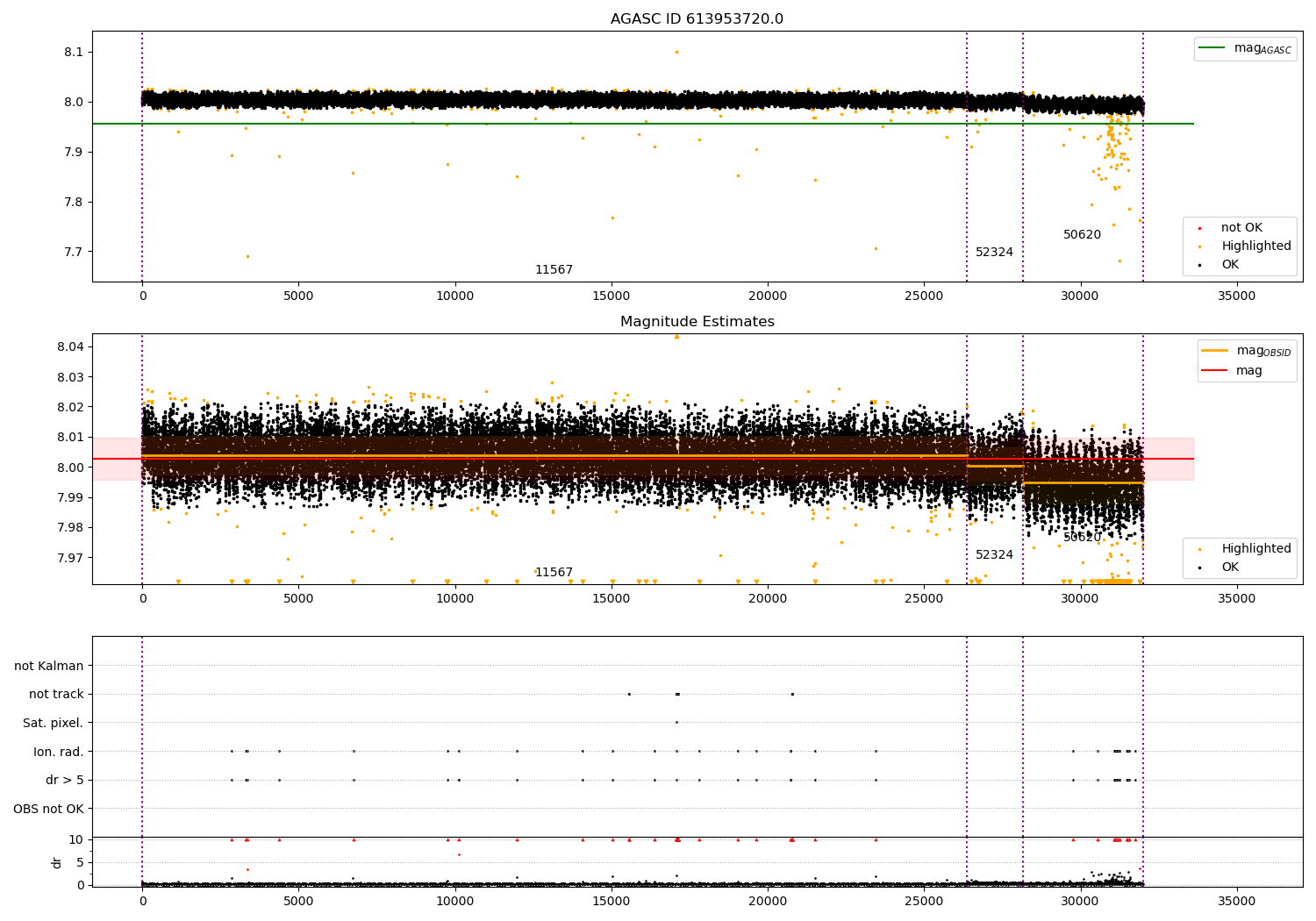Viewport: 1316px width, 921px height.
Task: Click 'OK' in Magnitude Estimates legend
Action: click(x=1230, y=568)
